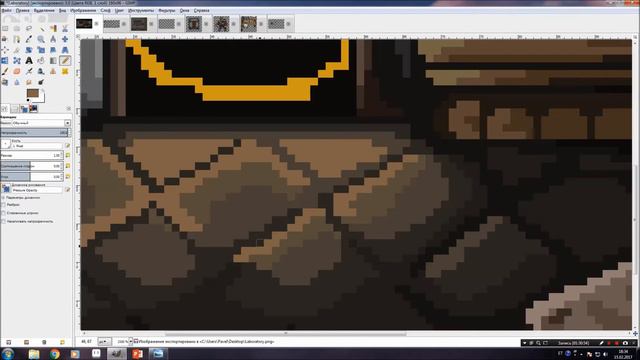Screen dimensions: 640x360
Task: Reset brush angle to default
Action: (x=68, y=176)
